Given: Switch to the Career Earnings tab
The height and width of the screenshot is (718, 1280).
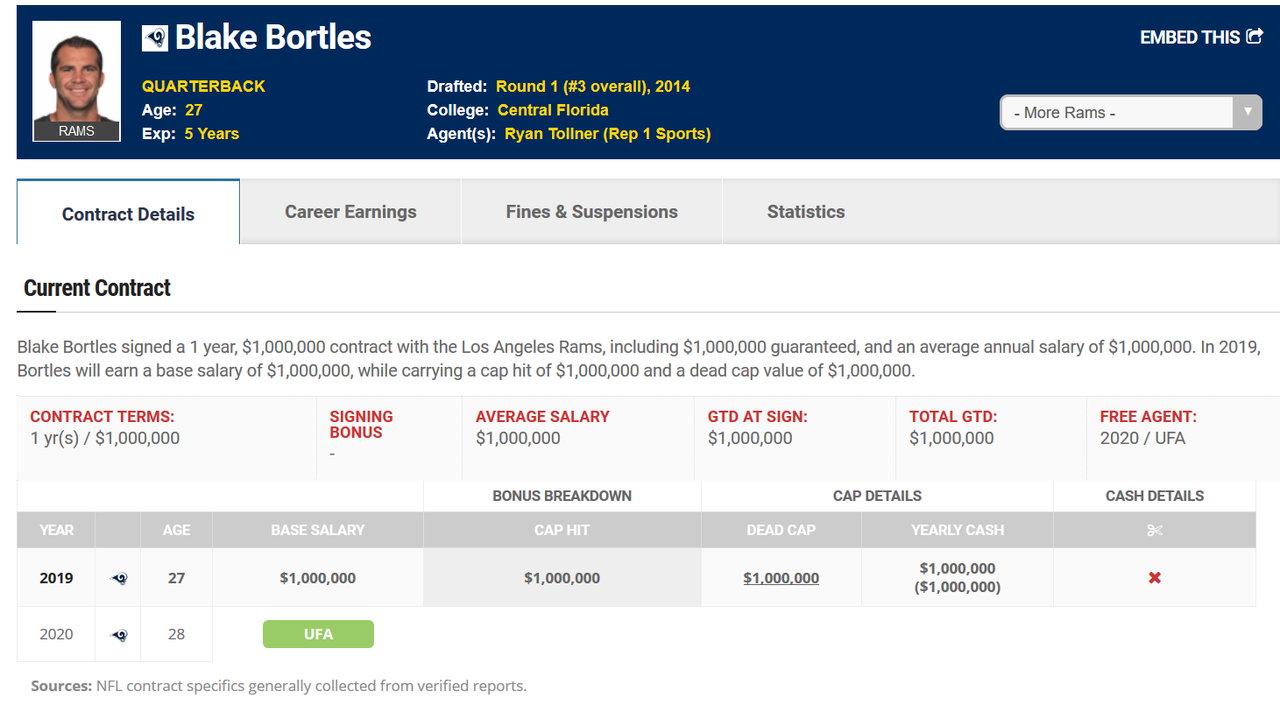Looking at the screenshot, I should [x=350, y=212].
